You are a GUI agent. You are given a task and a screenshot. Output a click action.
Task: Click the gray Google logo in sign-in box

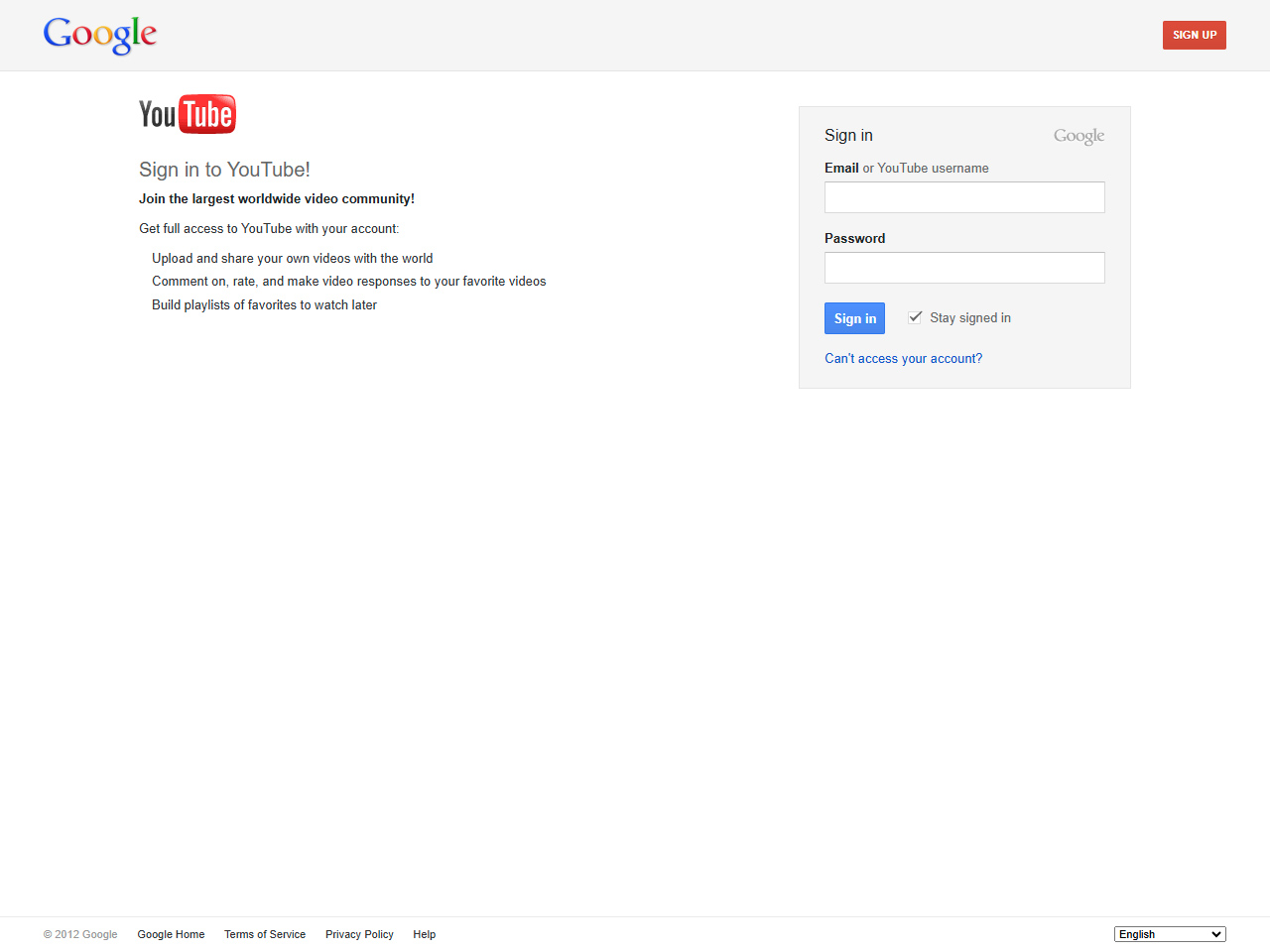(1079, 136)
